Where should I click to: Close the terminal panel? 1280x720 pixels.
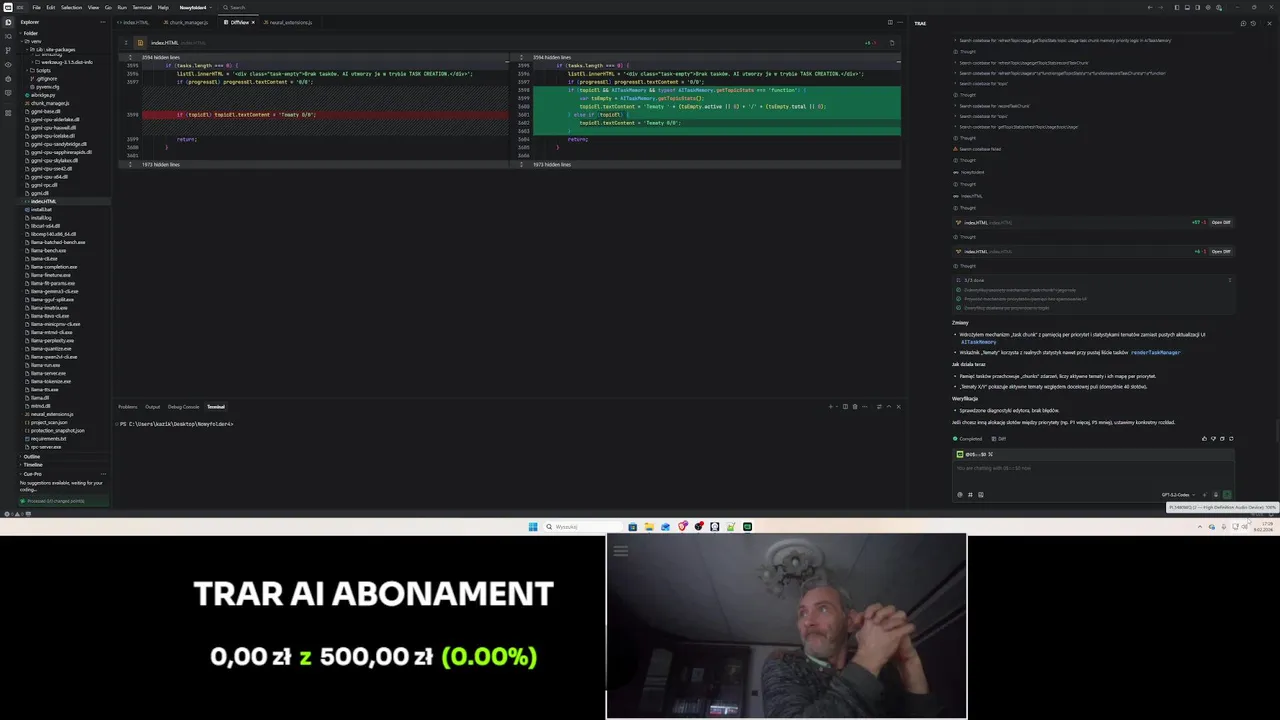pyautogui.click(x=899, y=406)
